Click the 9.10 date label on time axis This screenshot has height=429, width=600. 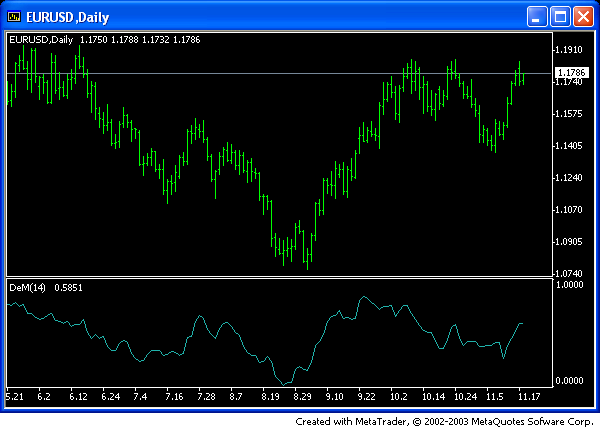pyautogui.click(x=334, y=396)
